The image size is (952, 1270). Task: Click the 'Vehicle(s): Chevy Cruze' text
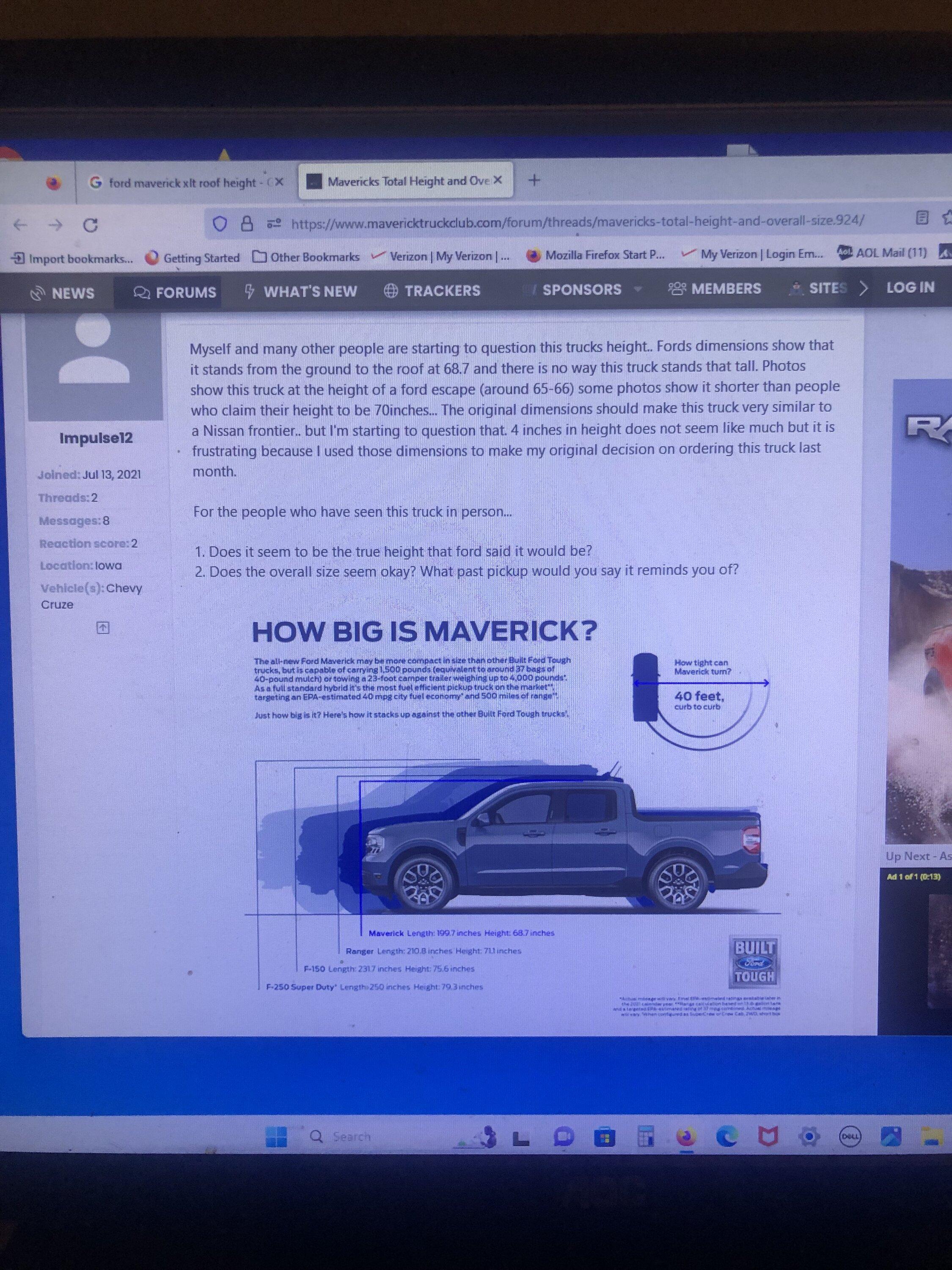(91, 596)
